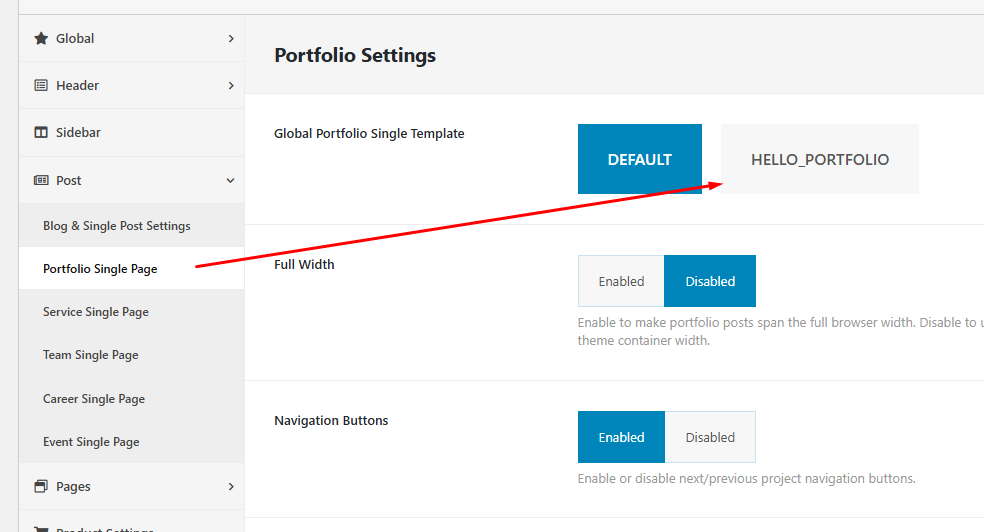Click the Global star icon
Viewport: 984px width, 532px height.
41,39
